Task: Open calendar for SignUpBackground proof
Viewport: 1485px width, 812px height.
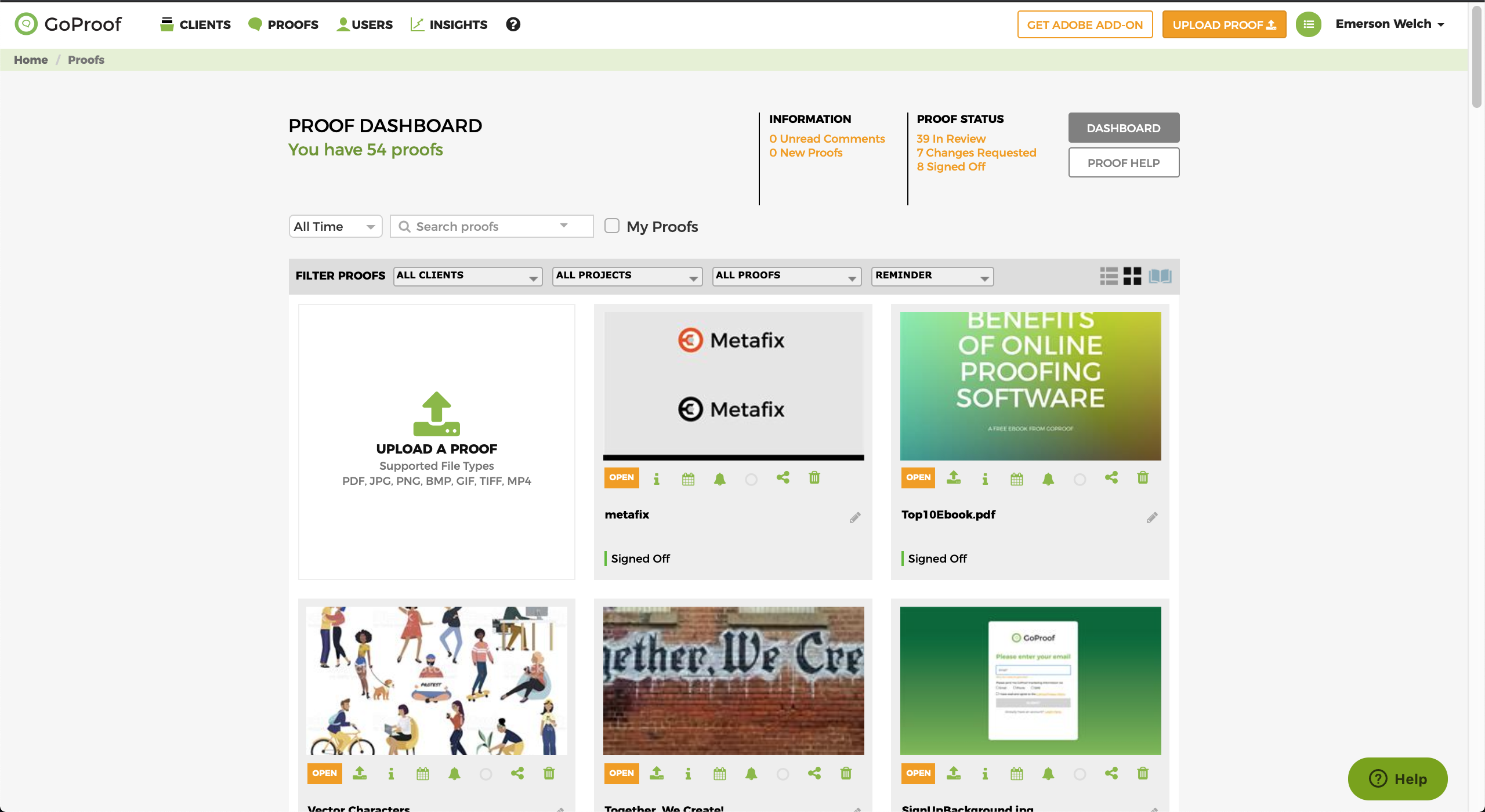Action: point(1016,774)
